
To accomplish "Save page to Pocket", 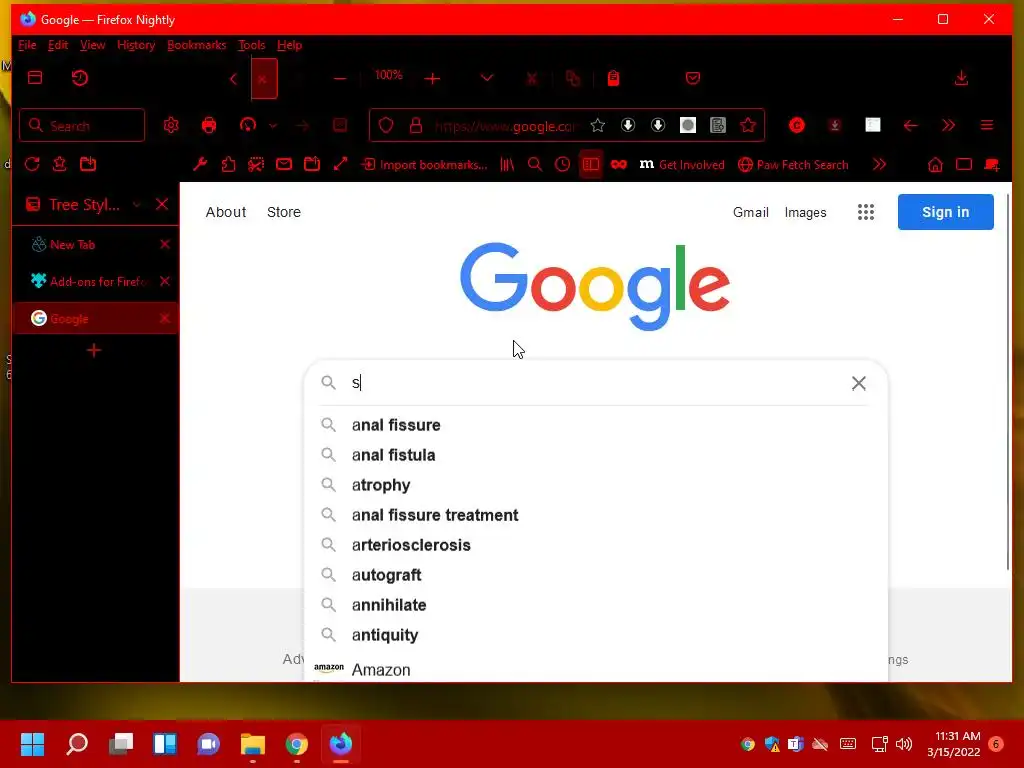I will tap(693, 78).
